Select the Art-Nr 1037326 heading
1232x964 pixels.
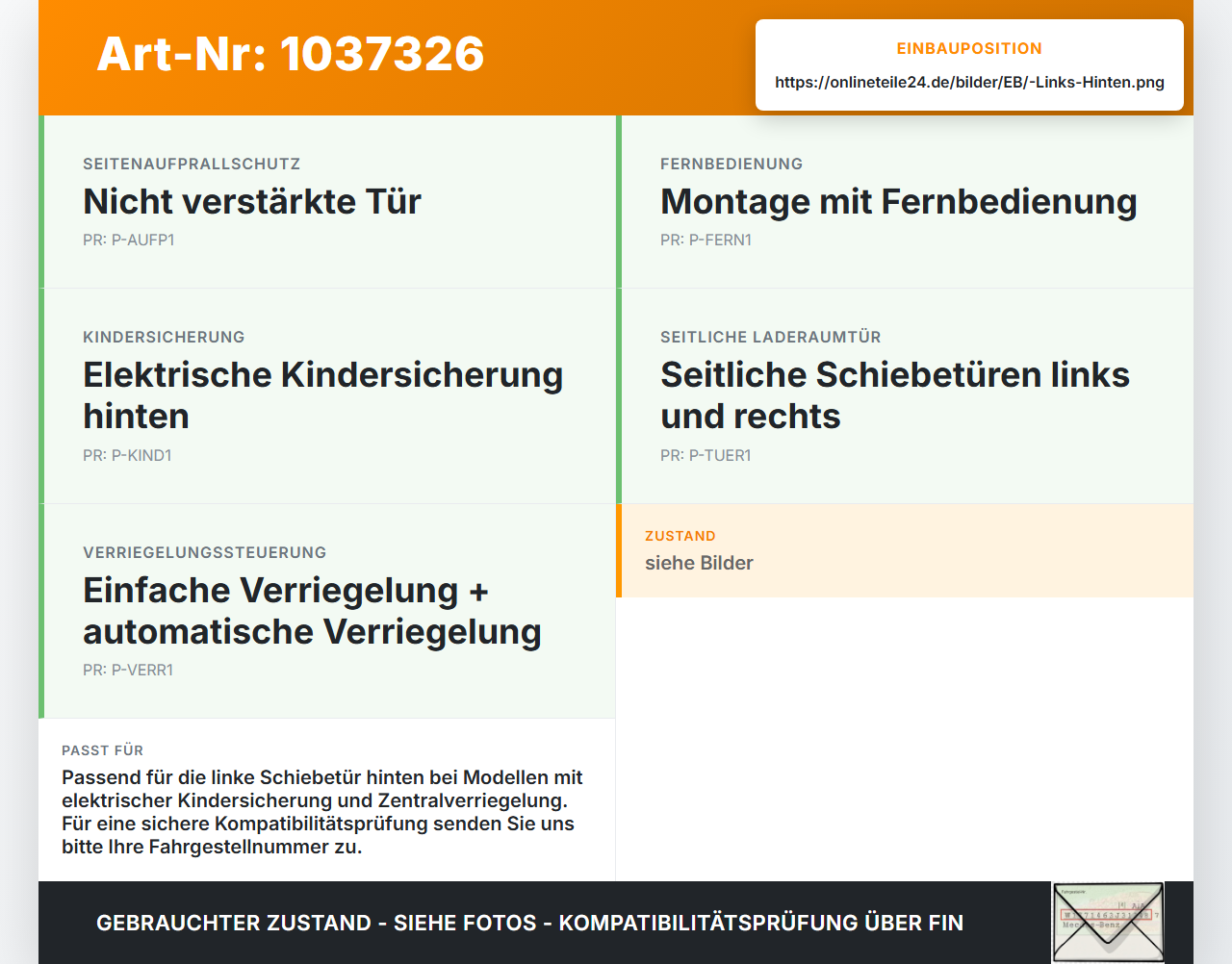tap(291, 54)
